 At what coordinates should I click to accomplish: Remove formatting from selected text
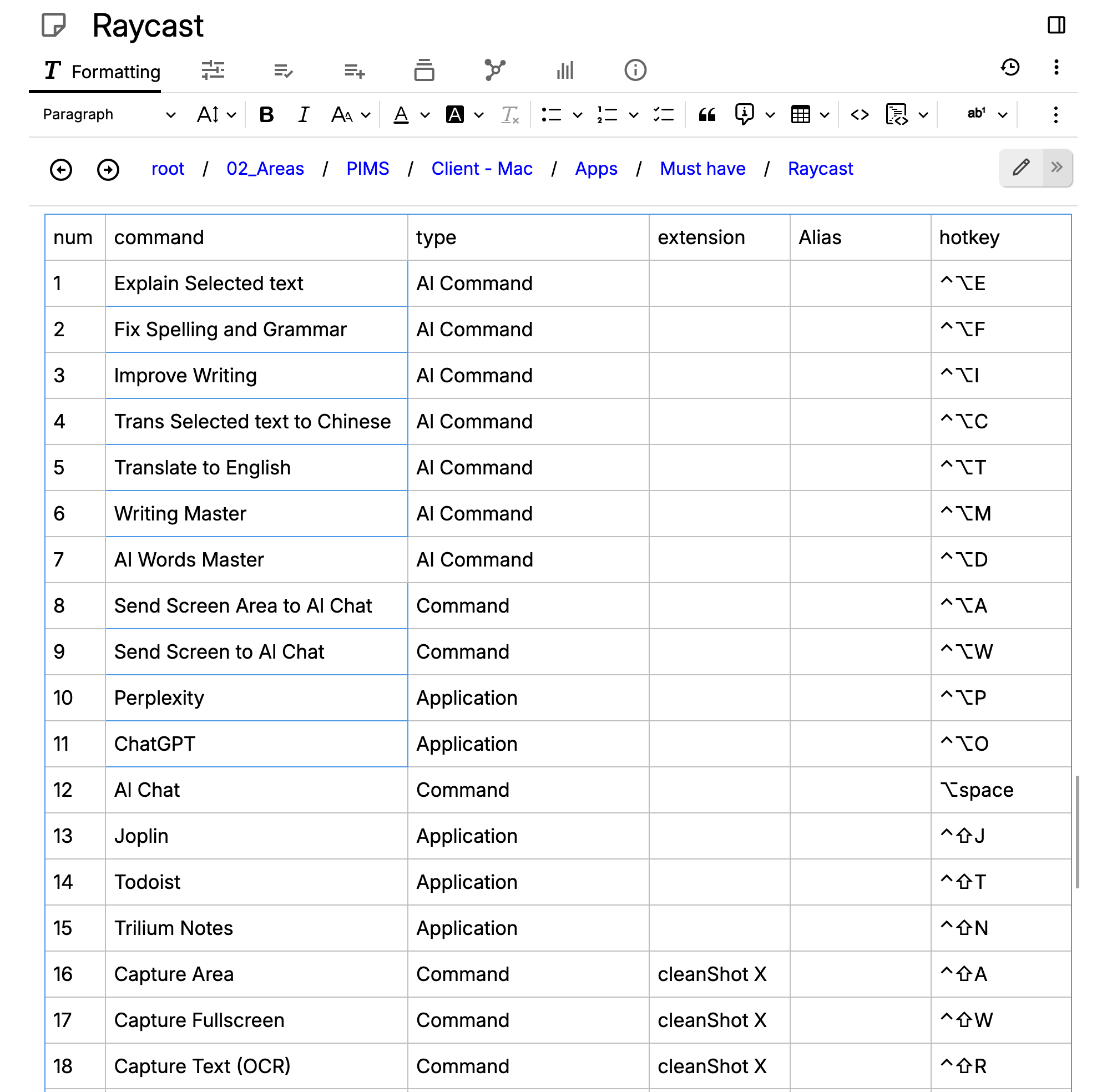pyautogui.click(x=509, y=115)
